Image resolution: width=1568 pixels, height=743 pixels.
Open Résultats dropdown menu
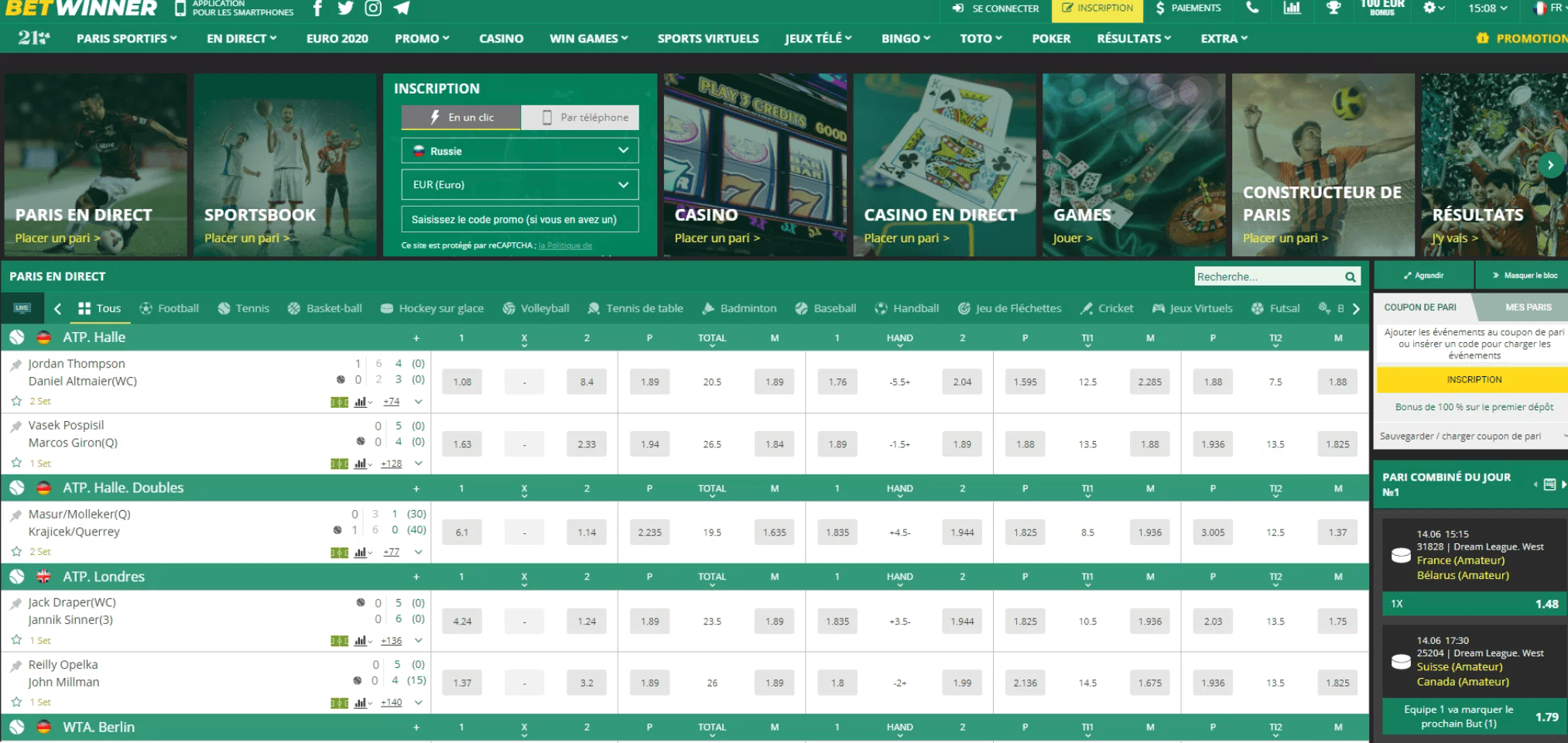pyautogui.click(x=1134, y=38)
